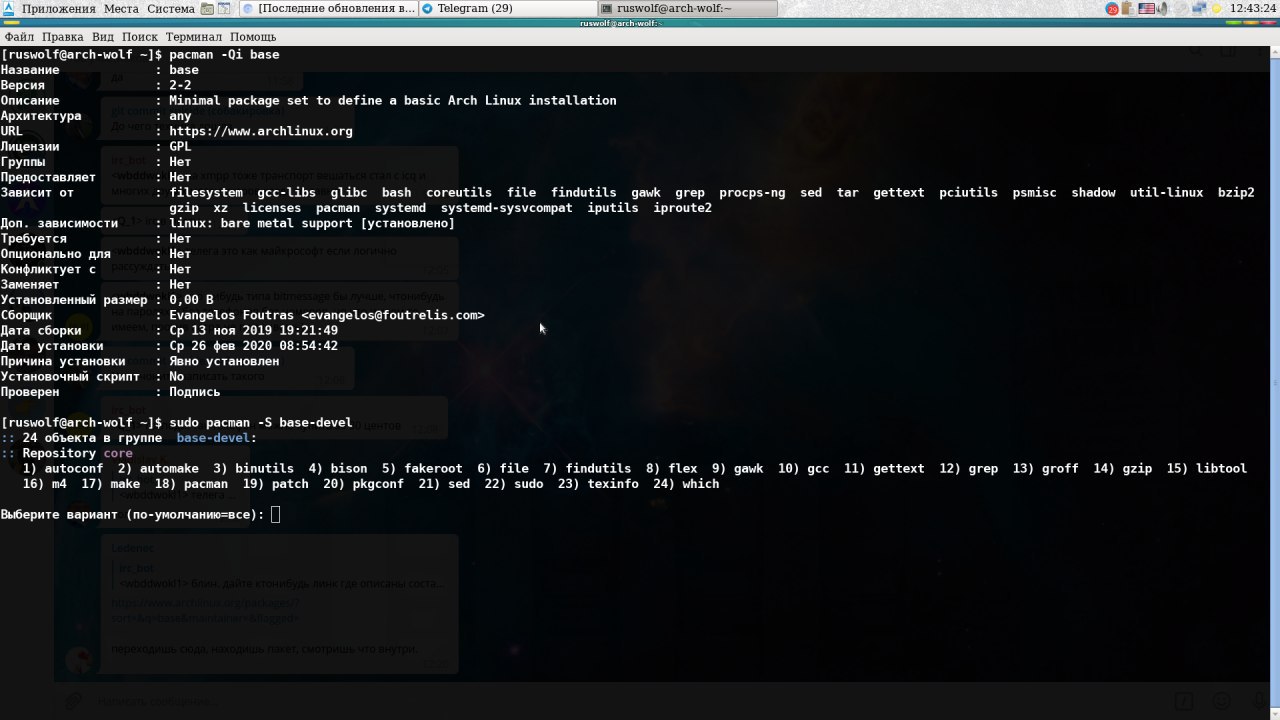Launch the file manager panel launcher
The width and height of the screenshot is (1280, 720).
pyautogui.click(x=207, y=9)
